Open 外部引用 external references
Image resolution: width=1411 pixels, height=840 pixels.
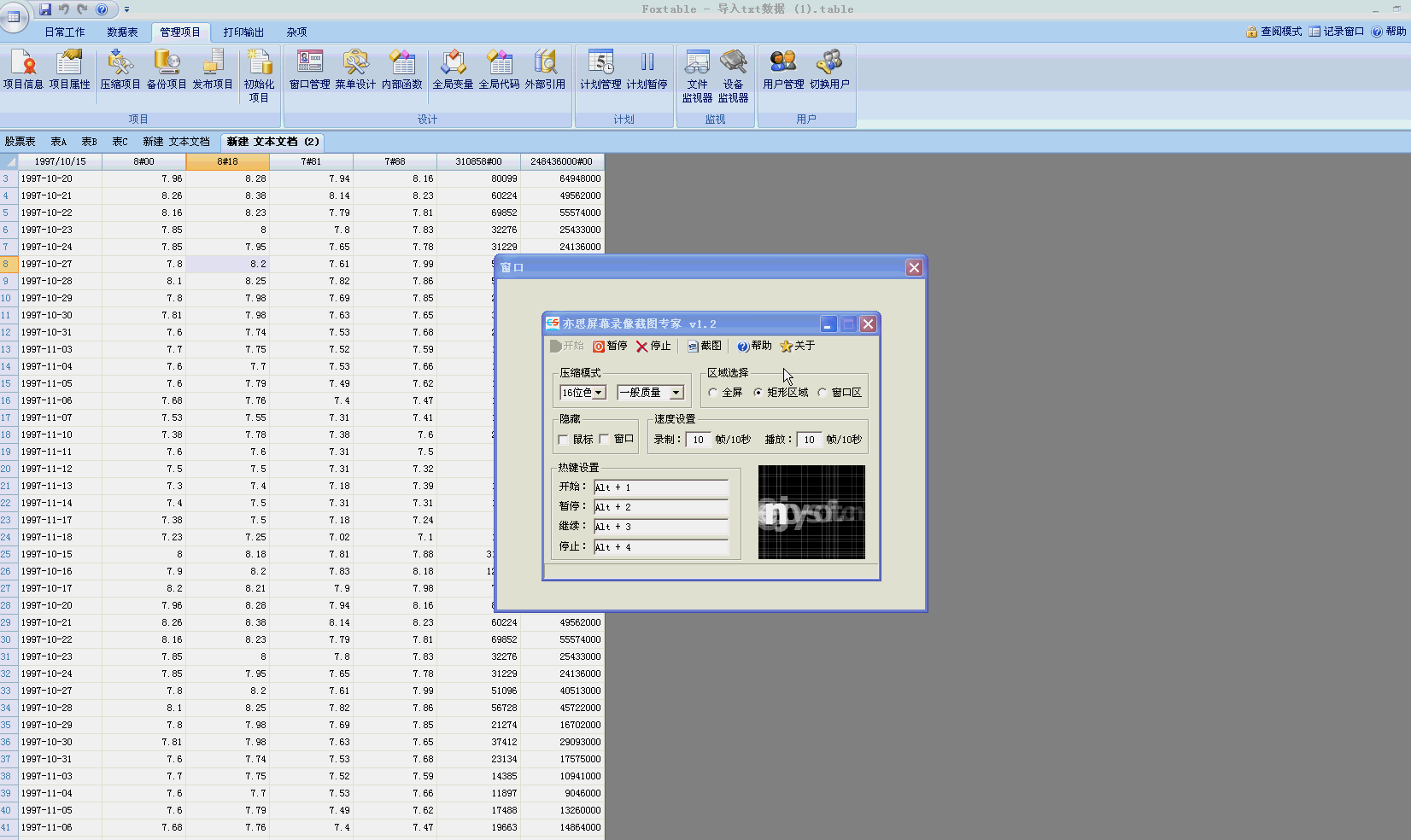tap(545, 69)
